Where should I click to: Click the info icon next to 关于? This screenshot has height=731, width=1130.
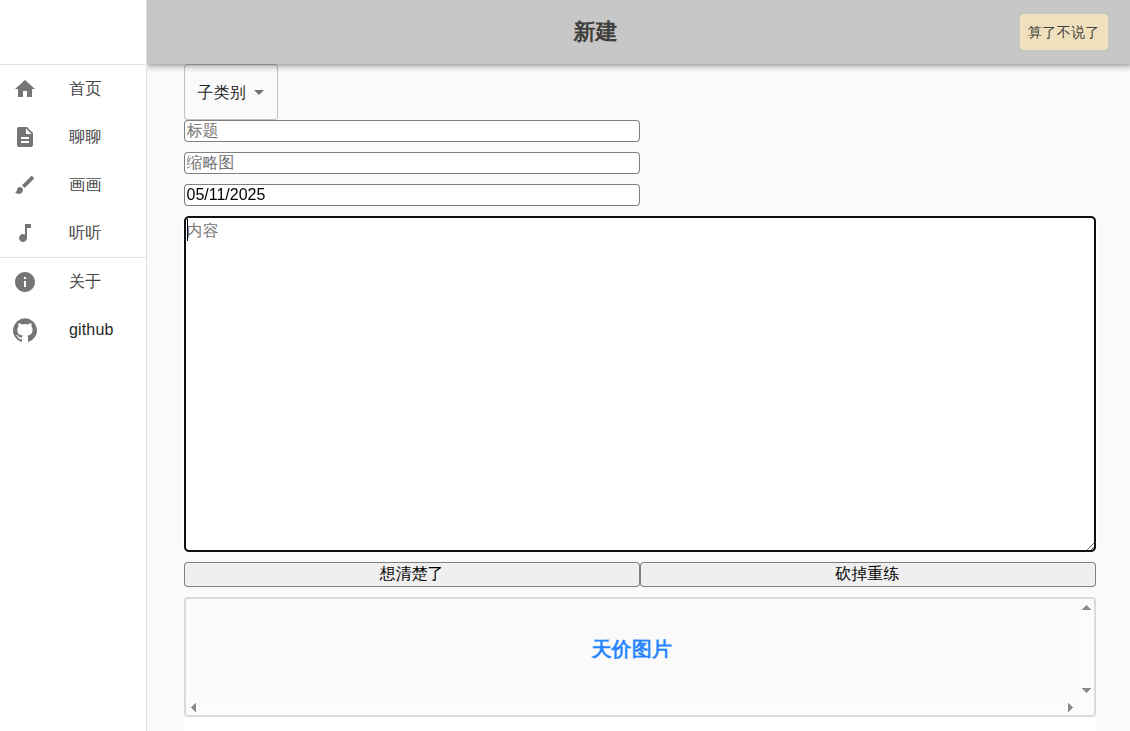tap(24, 282)
